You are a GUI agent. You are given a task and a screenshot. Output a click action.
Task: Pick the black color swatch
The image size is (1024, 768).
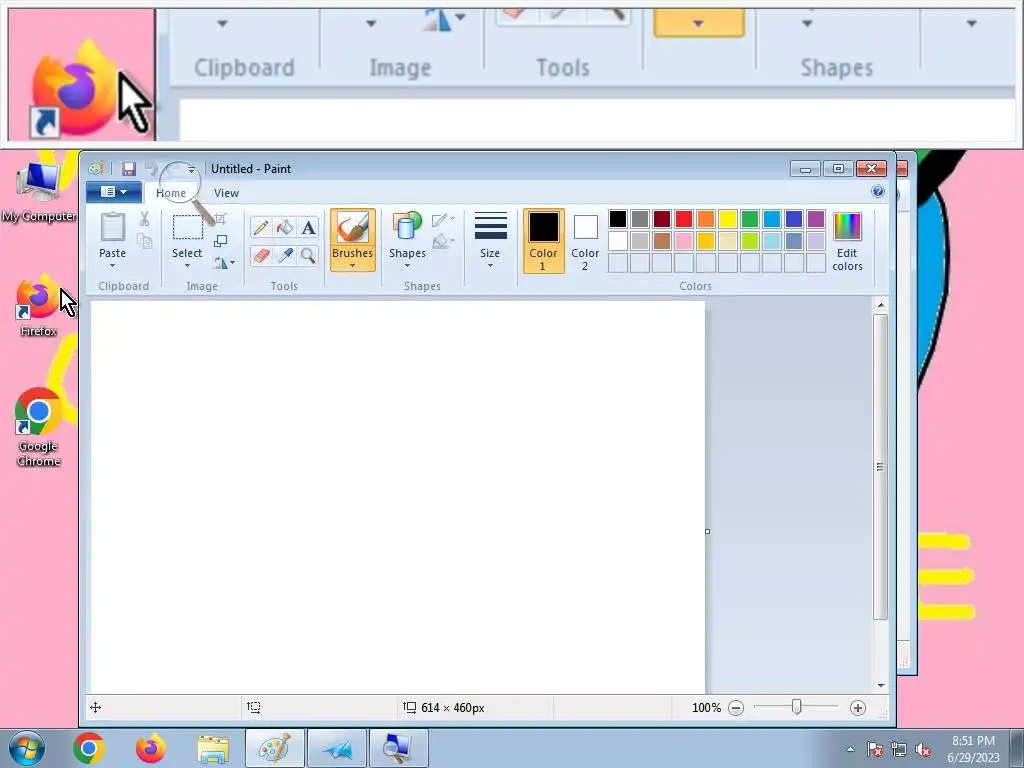[618, 219]
